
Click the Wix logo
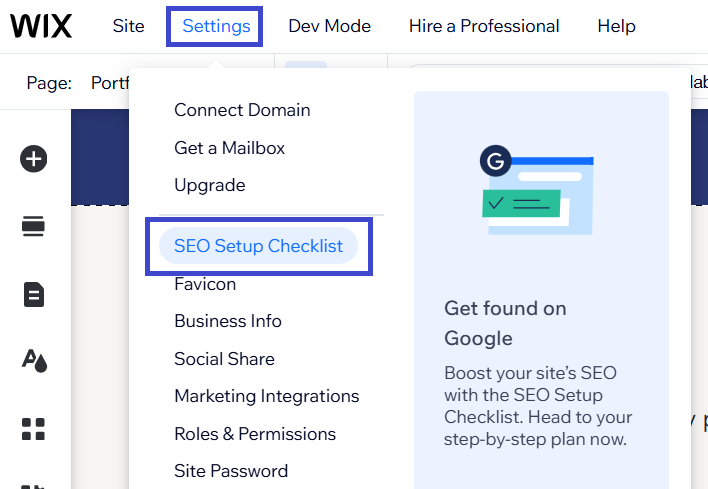pyautogui.click(x=41, y=26)
